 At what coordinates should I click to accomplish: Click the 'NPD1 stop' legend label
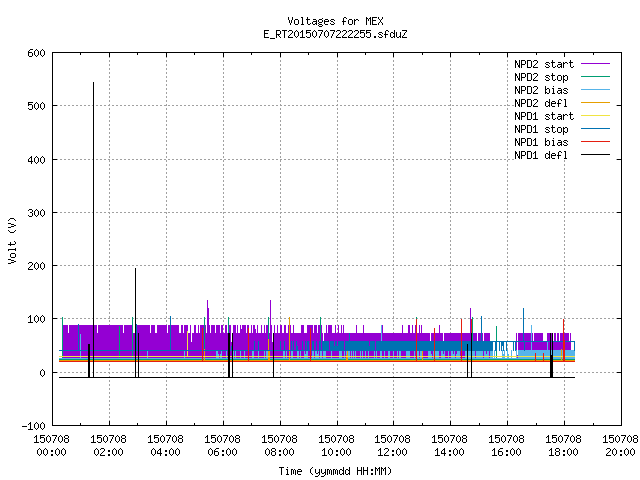541,129
